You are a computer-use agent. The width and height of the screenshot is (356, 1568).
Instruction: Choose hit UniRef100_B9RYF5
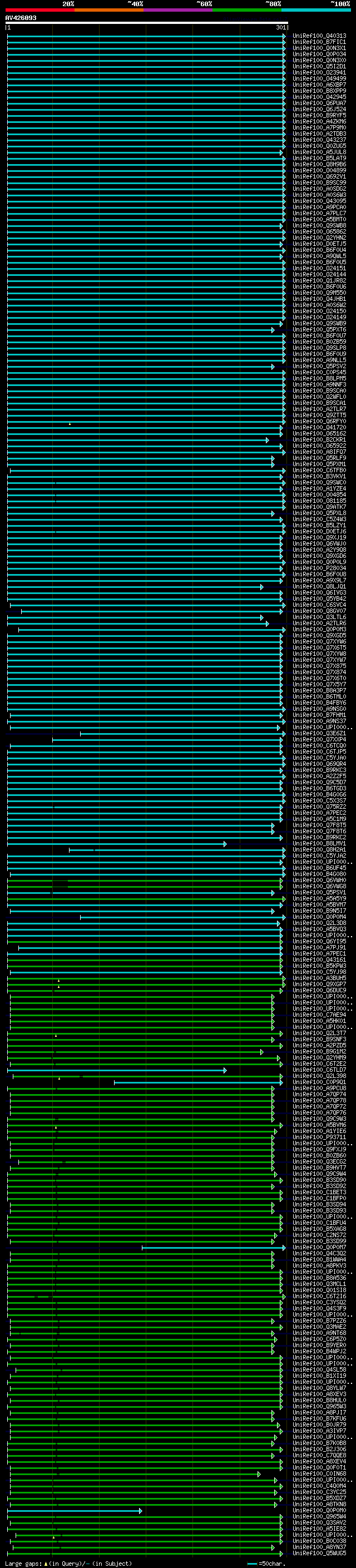pyautogui.click(x=319, y=115)
